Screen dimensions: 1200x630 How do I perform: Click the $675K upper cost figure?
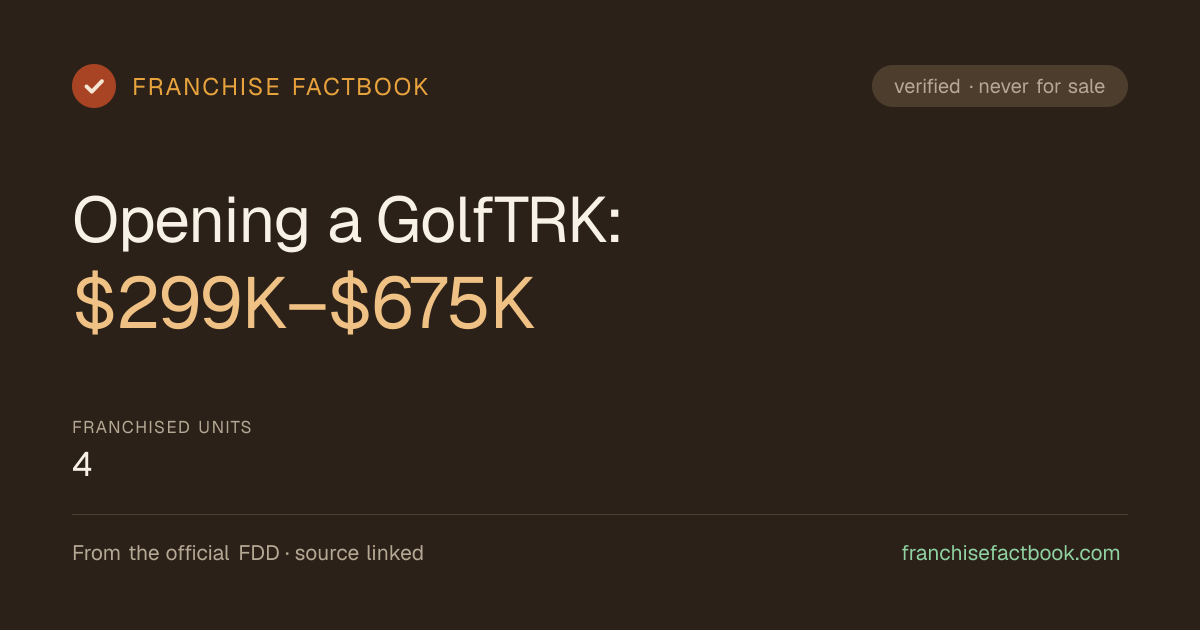coord(433,306)
